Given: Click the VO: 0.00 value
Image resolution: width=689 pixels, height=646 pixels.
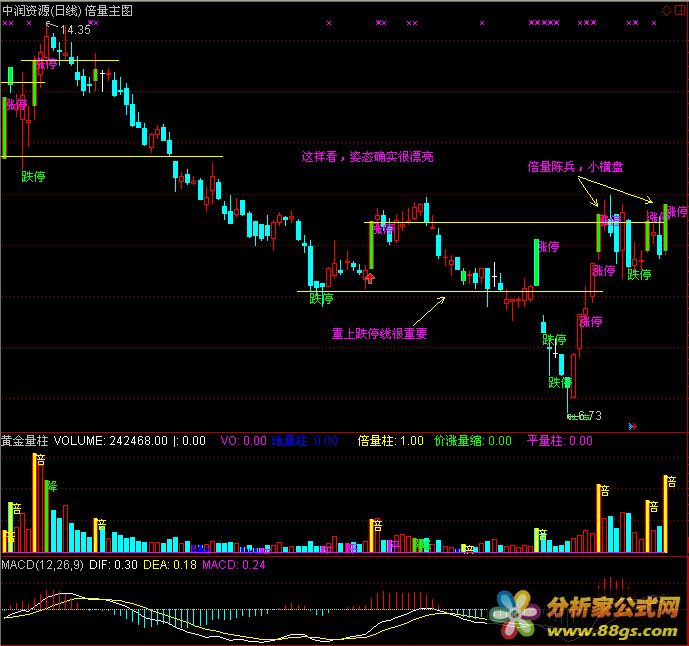Looking at the screenshot, I should click(x=243, y=441).
